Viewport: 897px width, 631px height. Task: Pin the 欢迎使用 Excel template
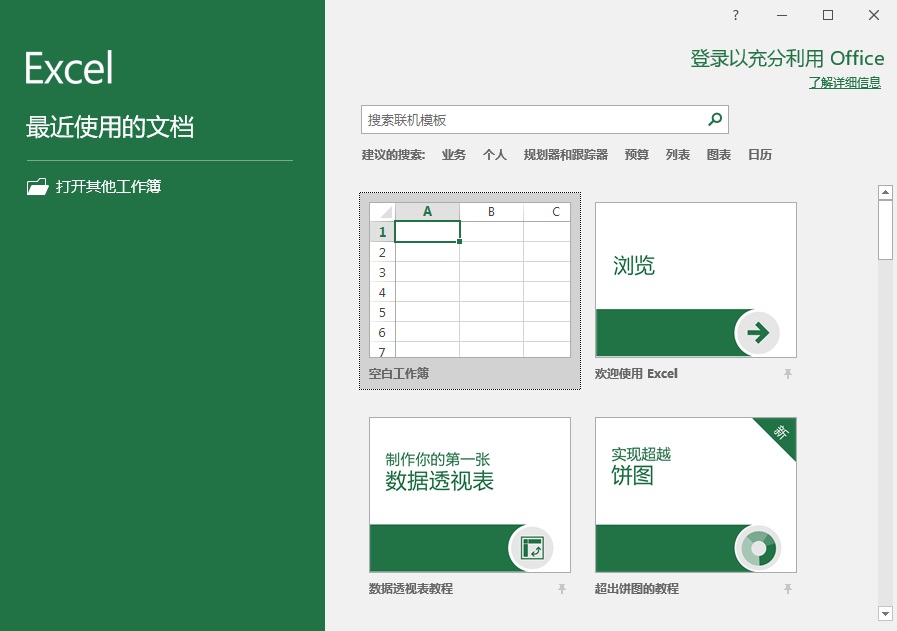787,373
